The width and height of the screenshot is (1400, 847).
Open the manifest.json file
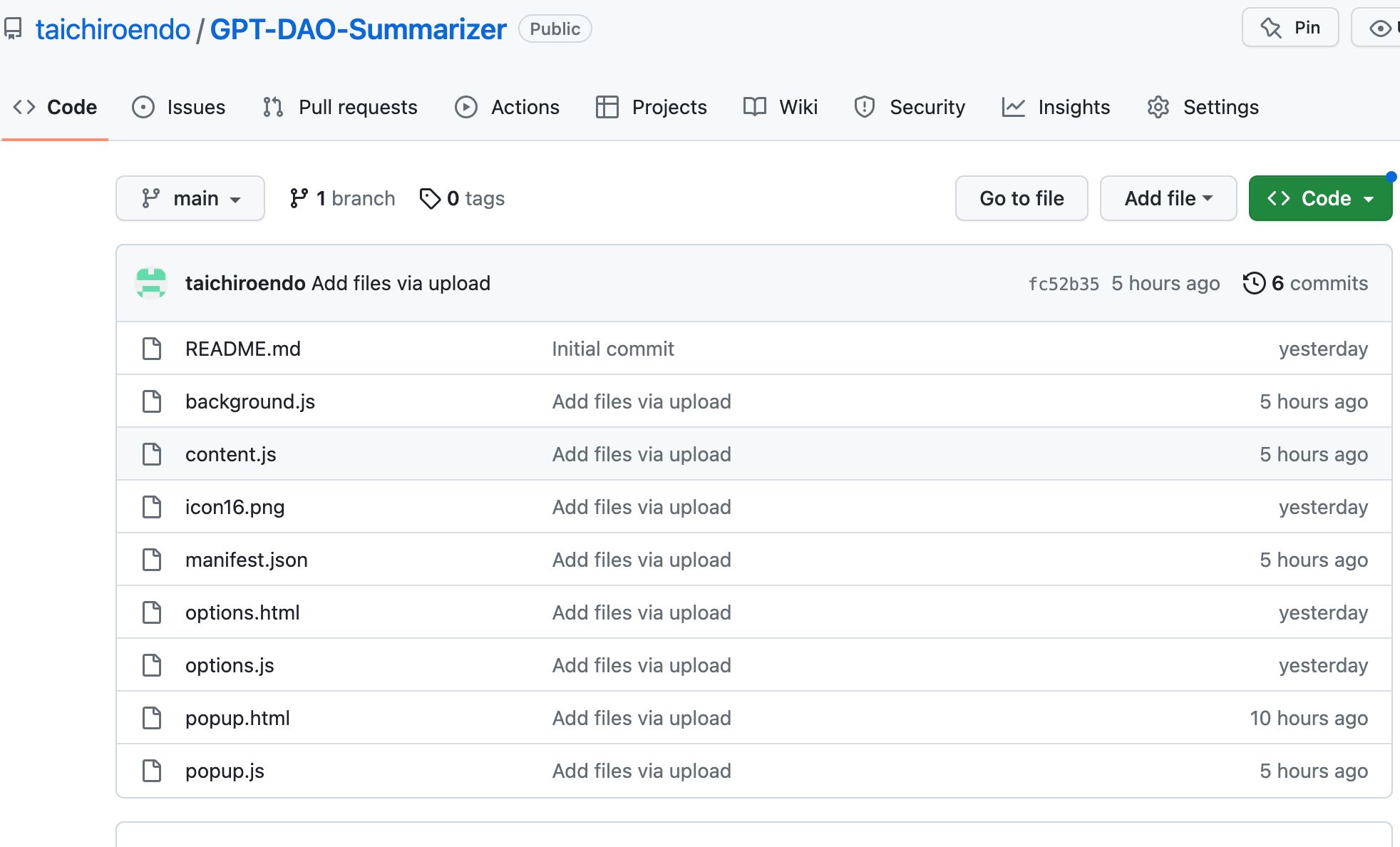pyautogui.click(x=247, y=560)
